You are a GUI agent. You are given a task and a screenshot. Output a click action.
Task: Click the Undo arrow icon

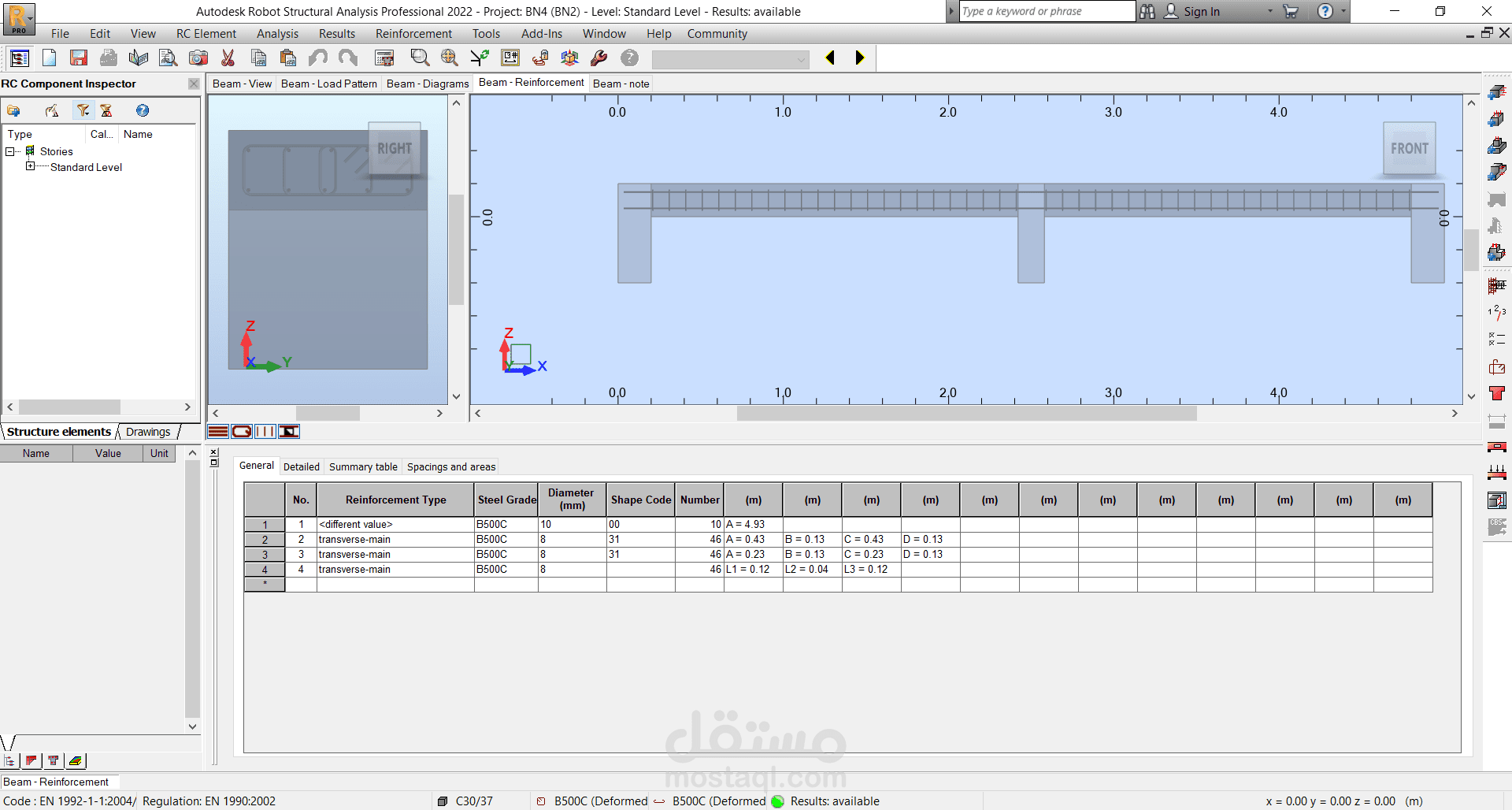(318, 58)
